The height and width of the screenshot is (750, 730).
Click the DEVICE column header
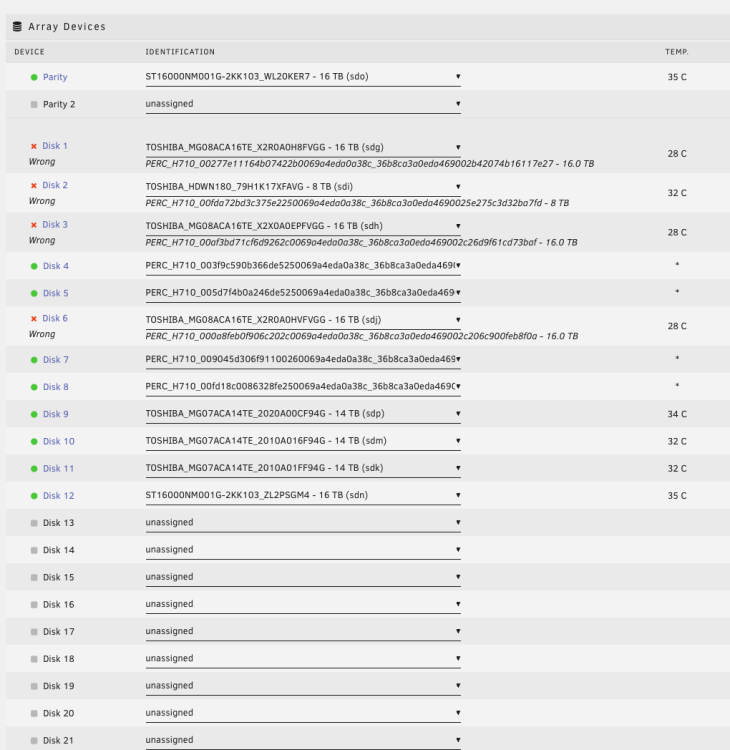coord(29,52)
